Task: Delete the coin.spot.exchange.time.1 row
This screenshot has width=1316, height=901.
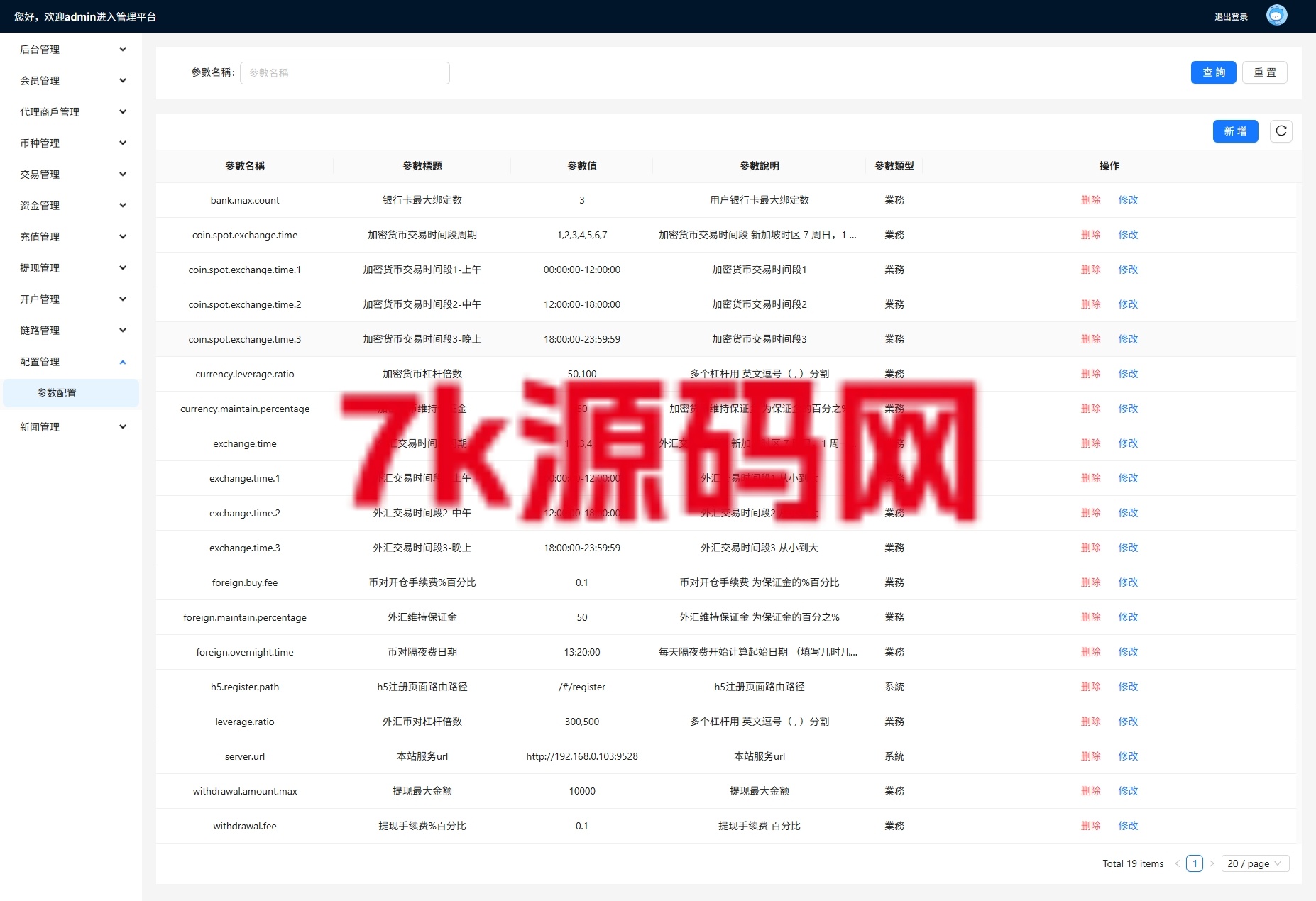Action: pos(1090,270)
